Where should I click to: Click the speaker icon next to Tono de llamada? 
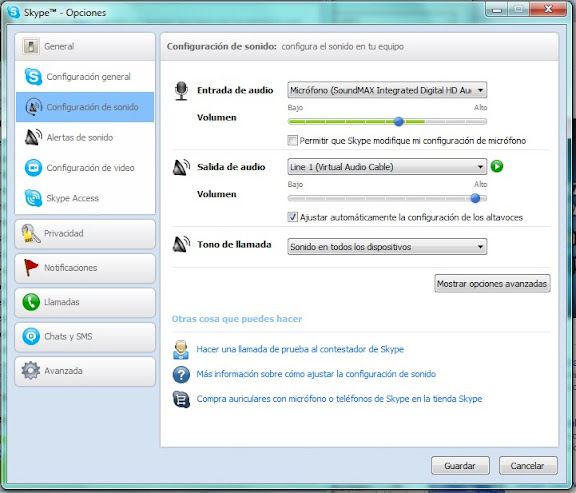[x=181, y=244]
